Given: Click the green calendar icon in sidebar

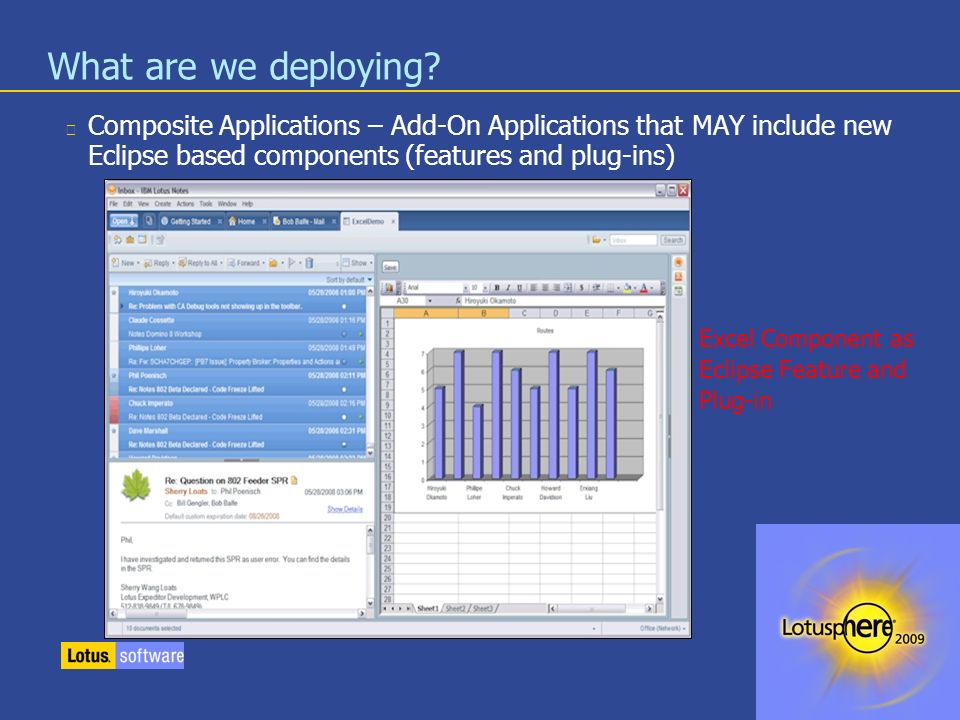Looking at the screenshot, I should (678, 291).
